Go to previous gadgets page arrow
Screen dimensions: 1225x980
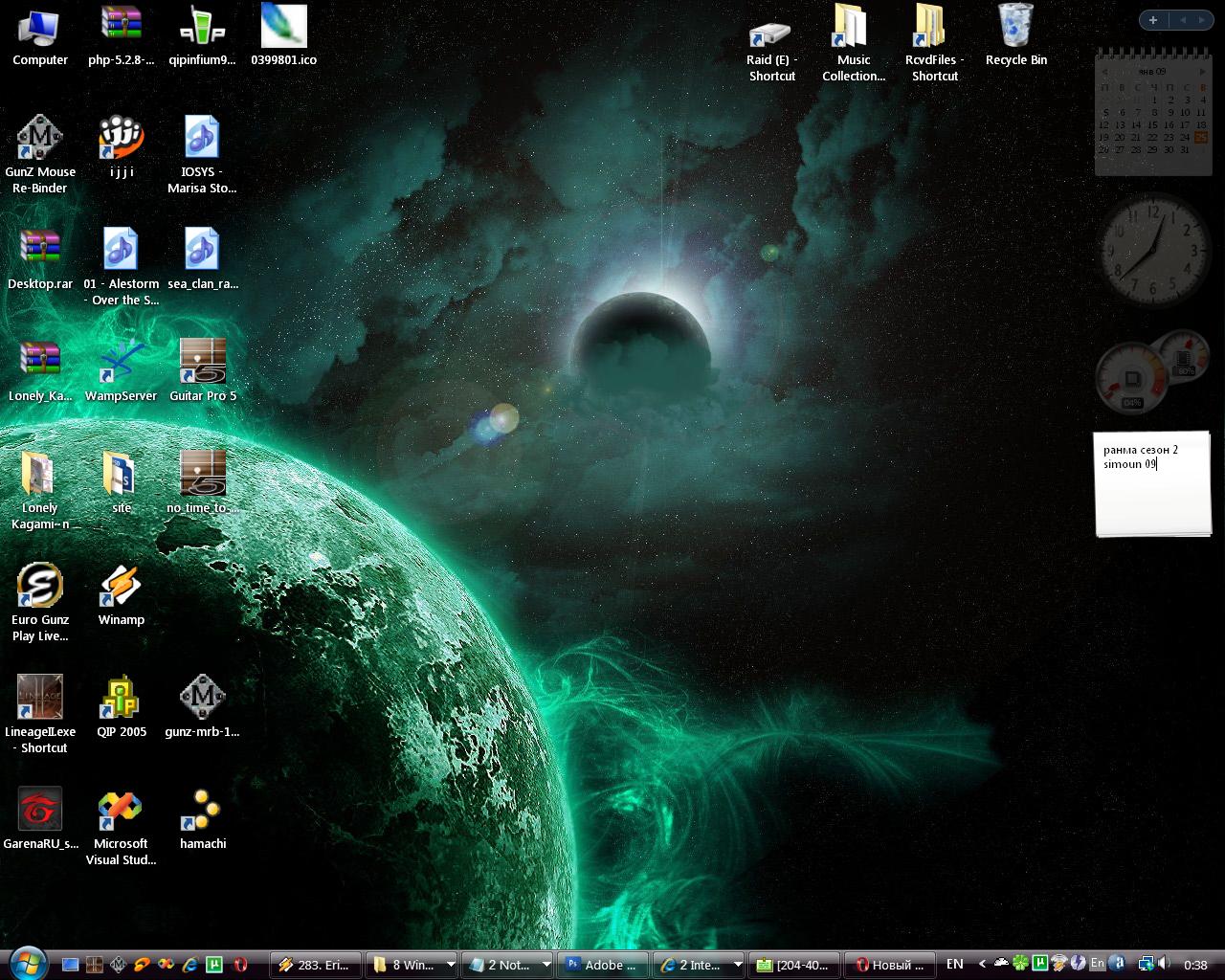1183,20
